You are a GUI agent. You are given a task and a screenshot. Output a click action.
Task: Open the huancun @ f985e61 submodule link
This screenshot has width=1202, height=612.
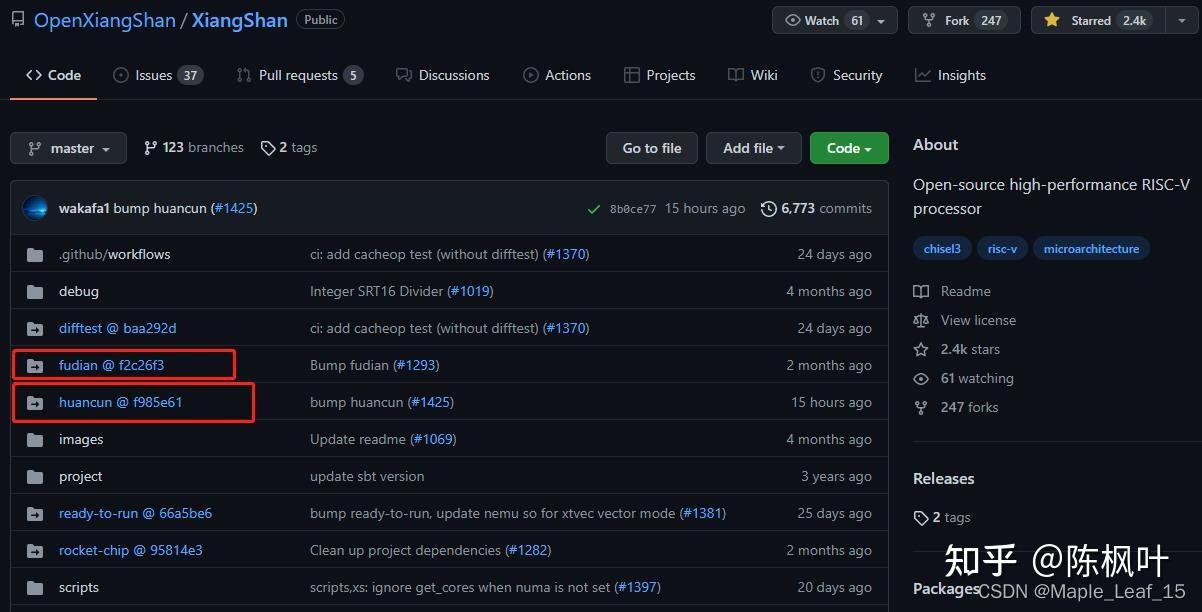click(120, 402)
